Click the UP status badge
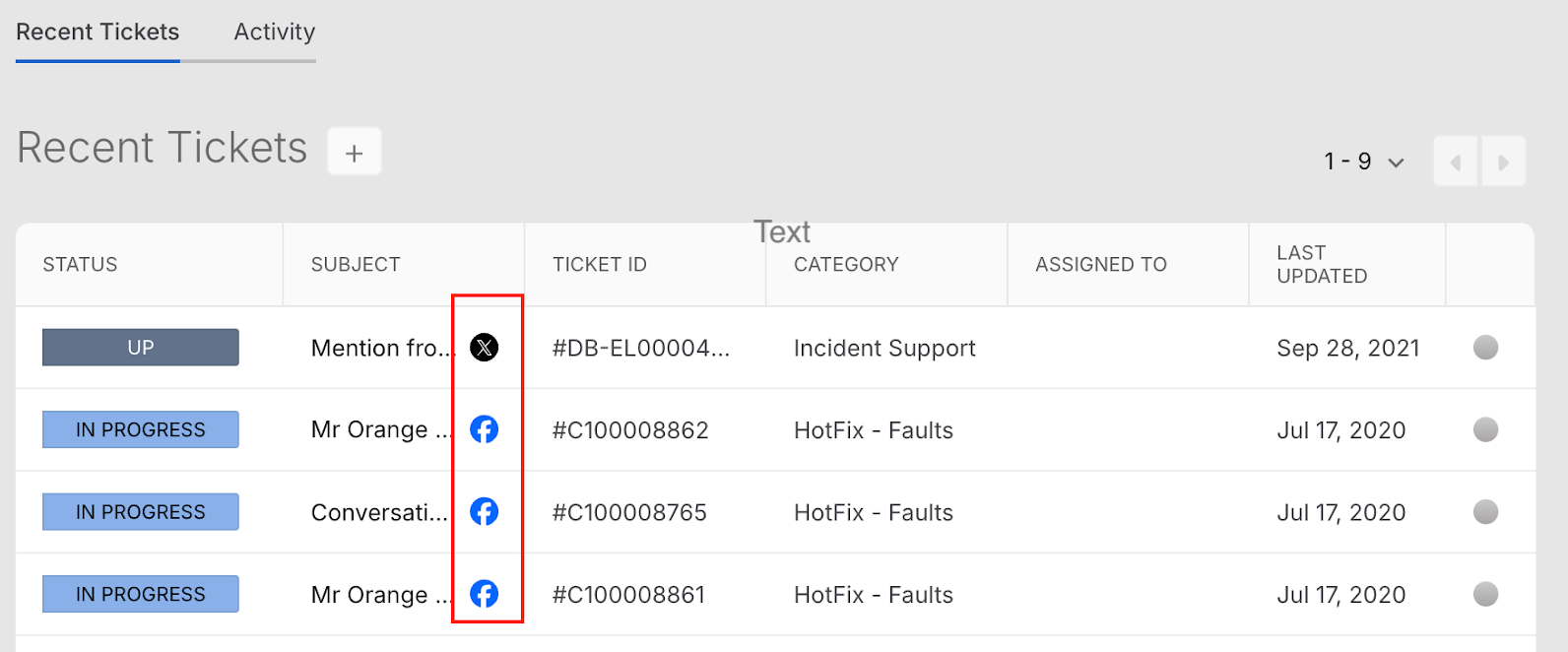 [x=141, y=348]
